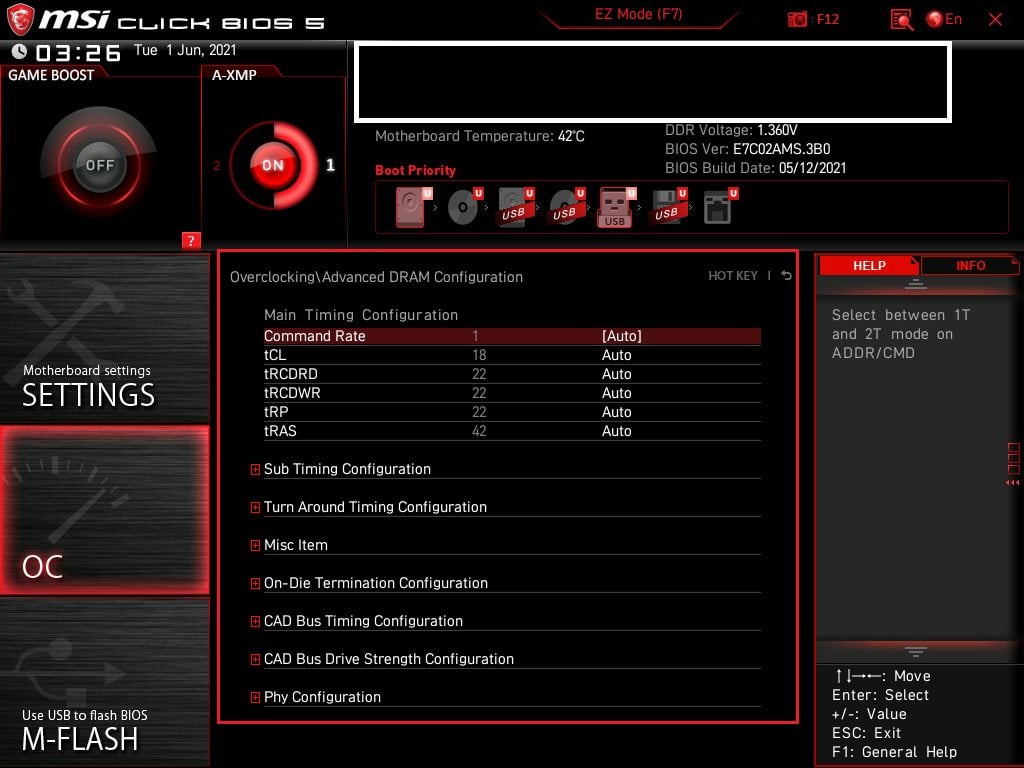Viewport: 1024px width, 768px height.
Task: Select the USB CD/DVD boot device
Action: tap(566, 207)
